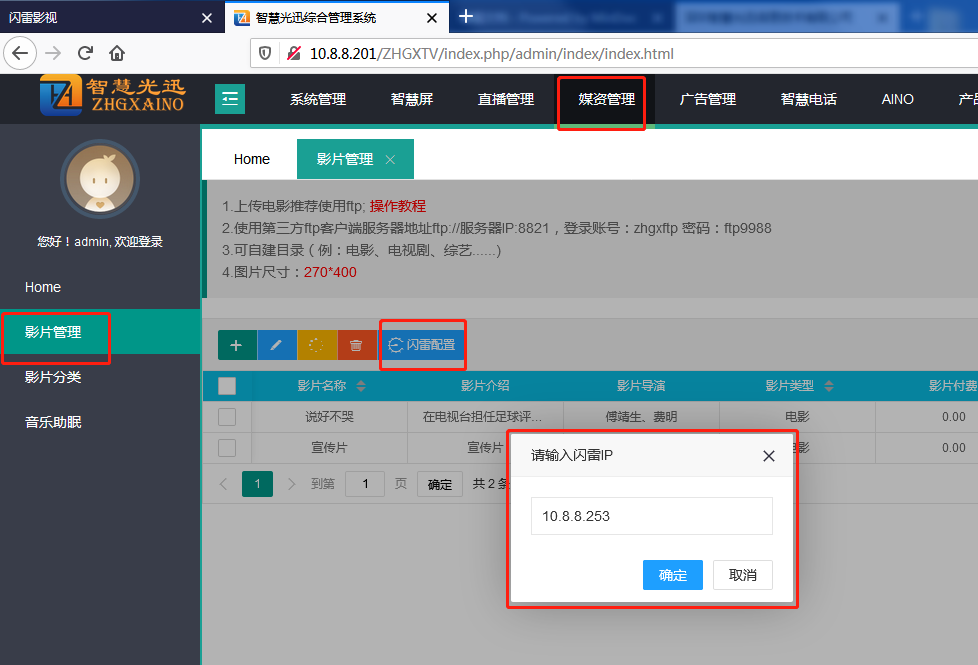Click the blue pencil edit icon
The image size is (978, 665).
click(277, 345)
